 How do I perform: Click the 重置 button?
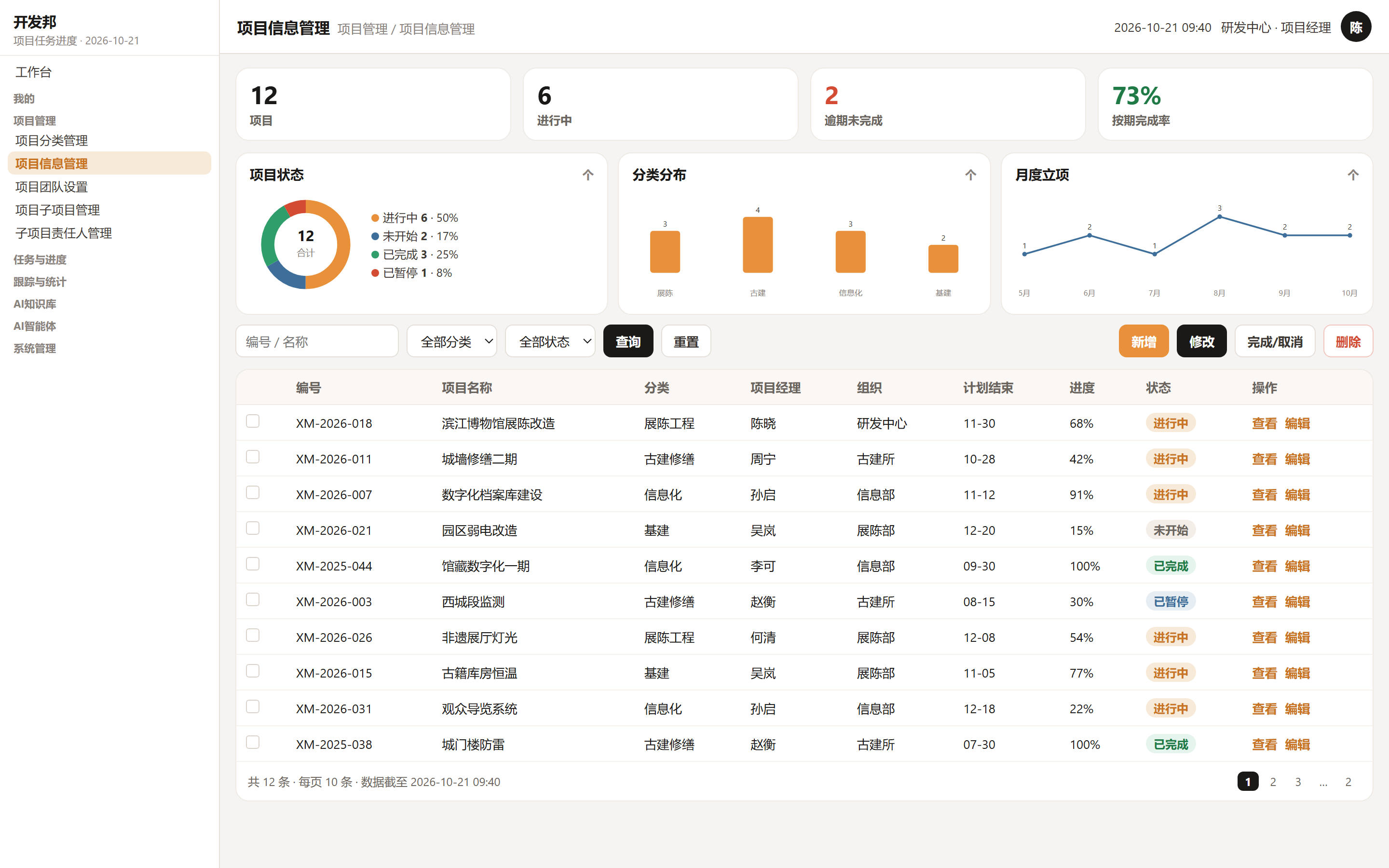pos(686,341)
